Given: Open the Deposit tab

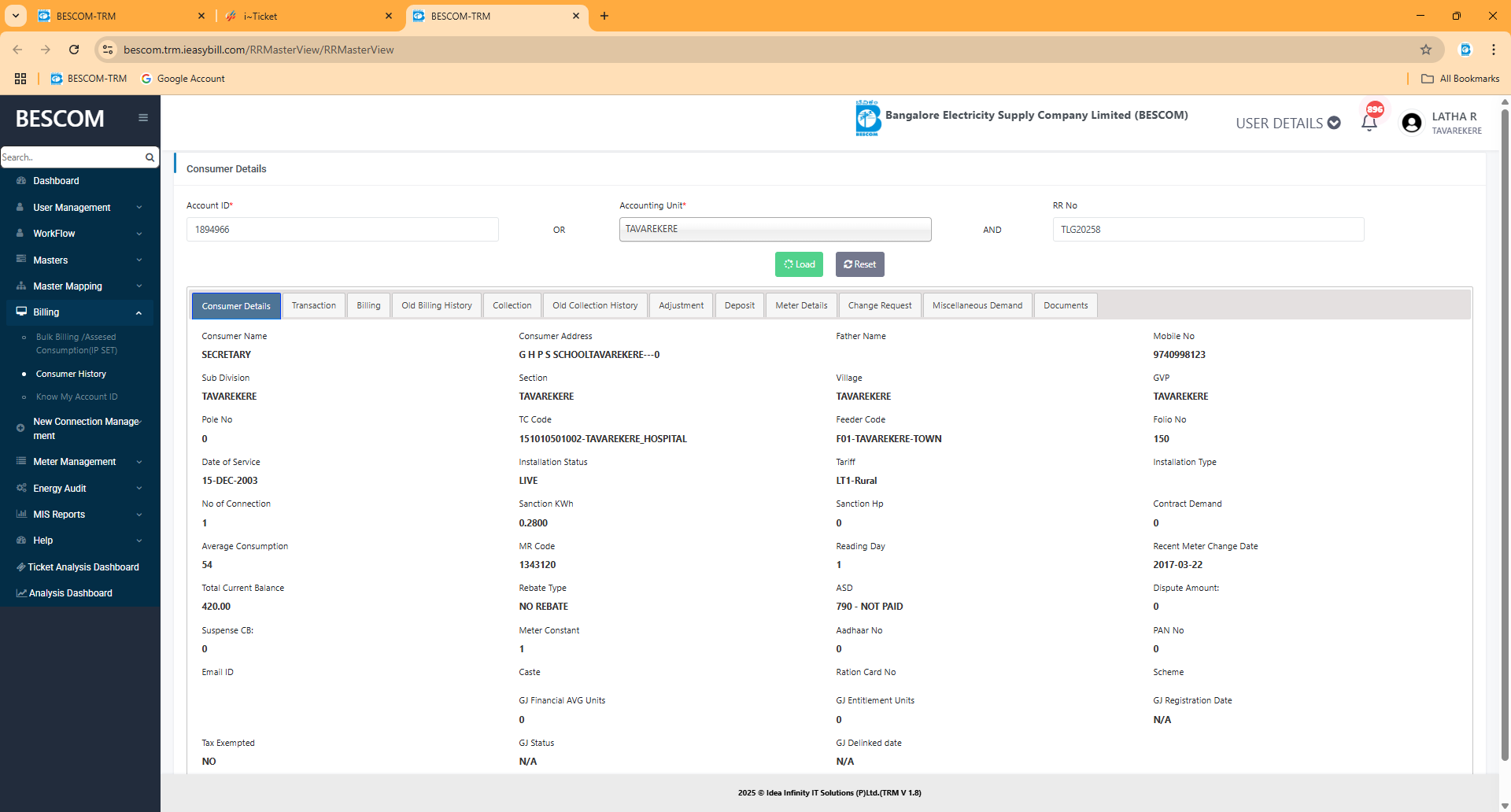Looking at the screenshot, I should [740, 305].
